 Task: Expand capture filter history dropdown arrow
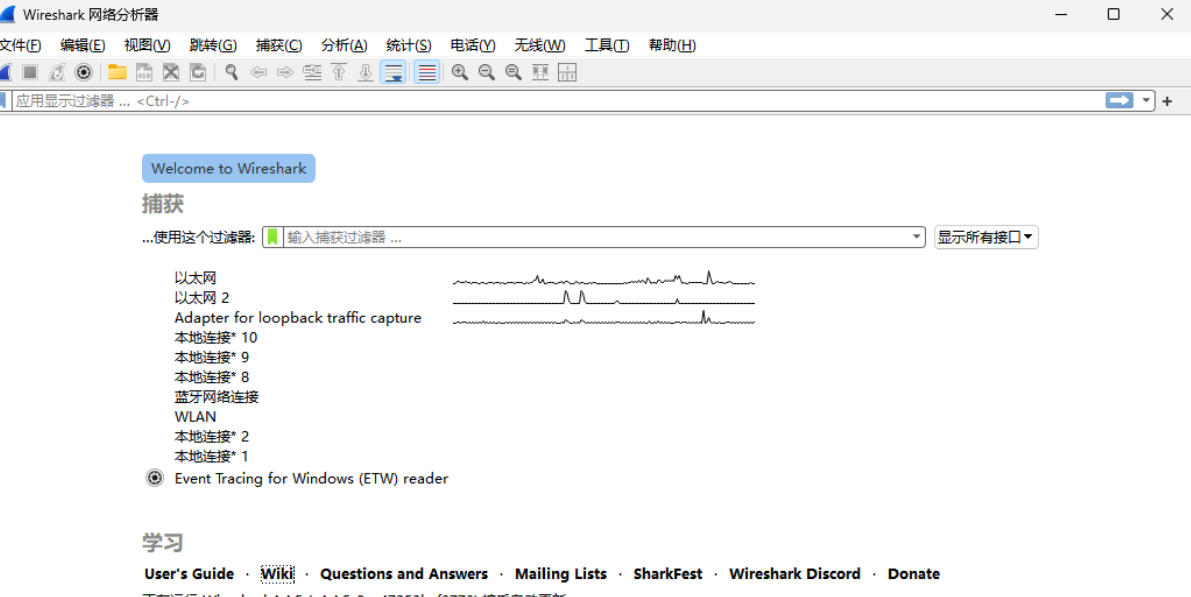tap(917, 238)
